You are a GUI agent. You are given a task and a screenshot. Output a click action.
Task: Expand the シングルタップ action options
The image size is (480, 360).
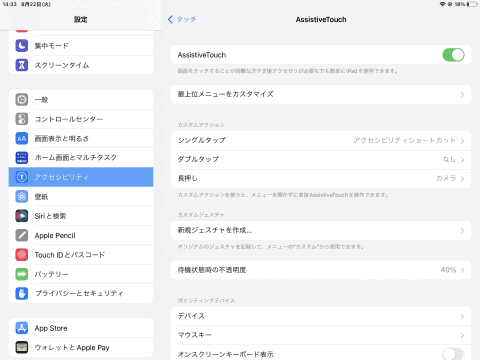(321, 140)
